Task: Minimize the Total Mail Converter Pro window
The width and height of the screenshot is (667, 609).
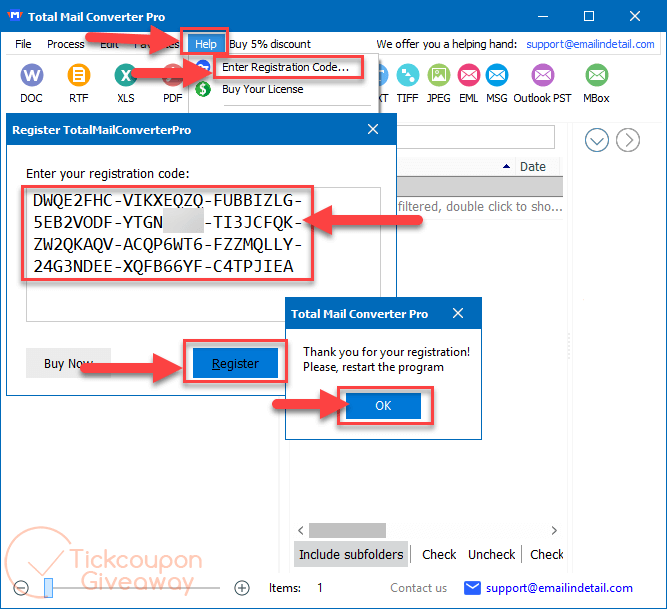Action: [x=542, y=16]
